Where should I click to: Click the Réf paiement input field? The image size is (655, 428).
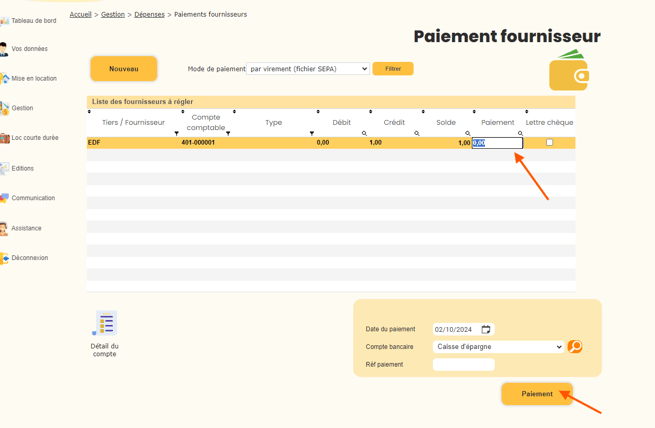point(464,365)
